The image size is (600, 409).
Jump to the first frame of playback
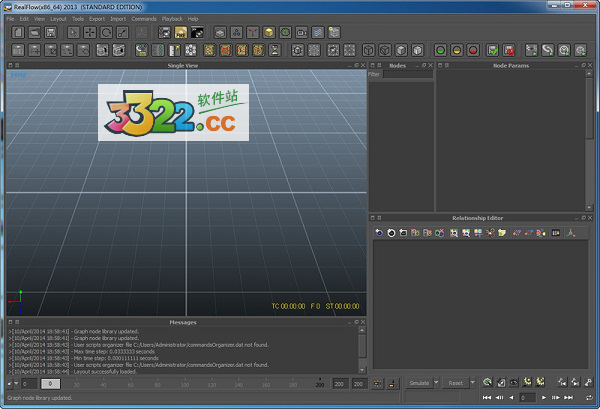point(487,398)
